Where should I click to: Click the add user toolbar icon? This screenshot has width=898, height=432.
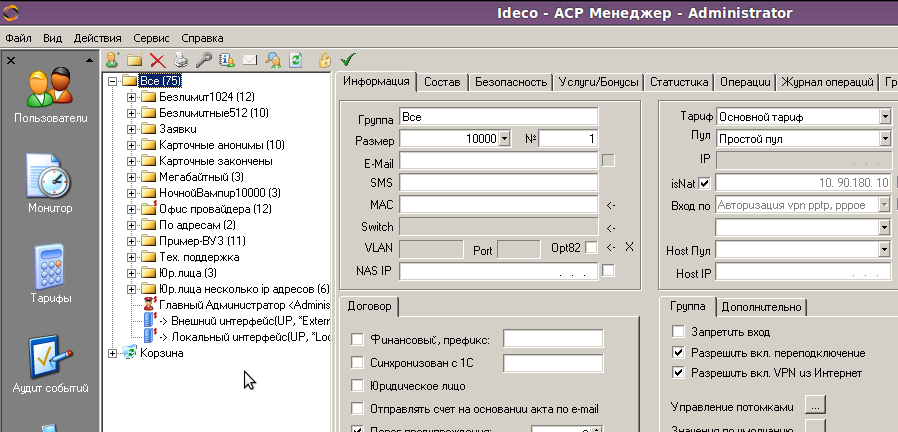click(112, 60)
